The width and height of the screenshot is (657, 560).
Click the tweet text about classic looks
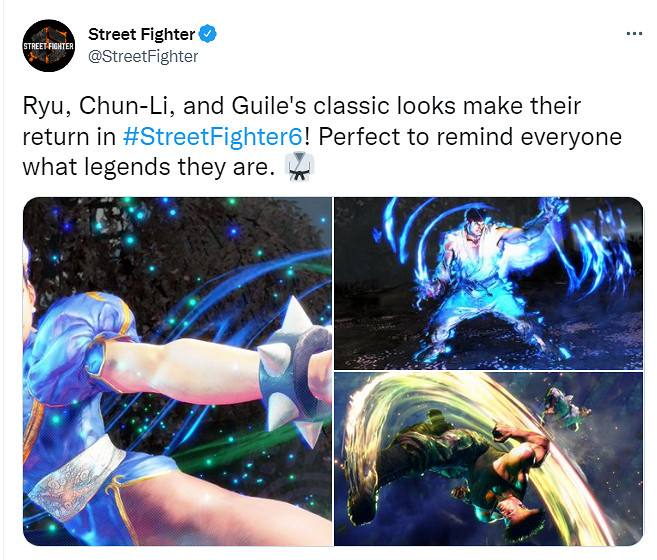point(322,137)
